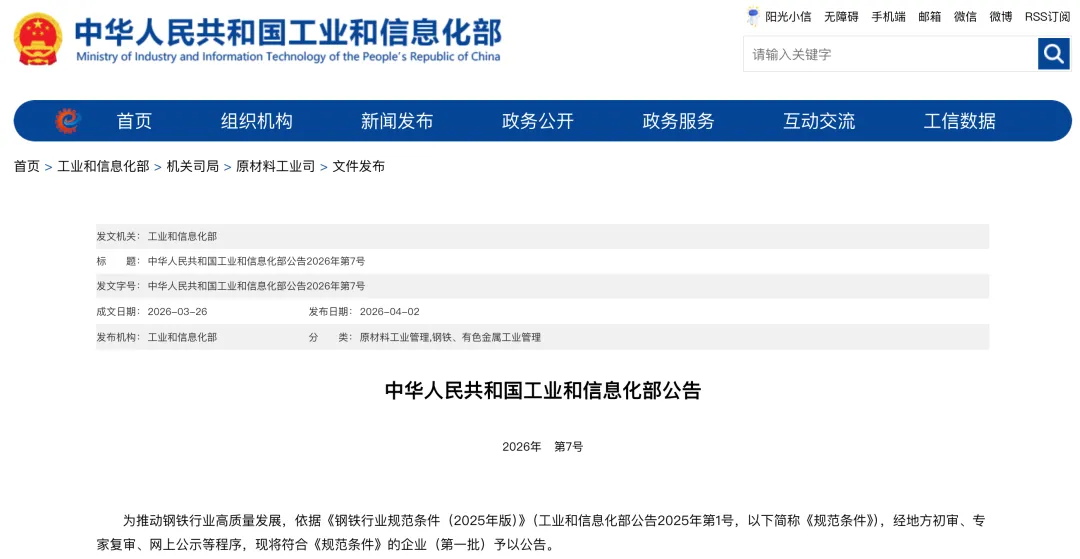Click the national emblem logo
1080x559 pixels.
[39, 39]
